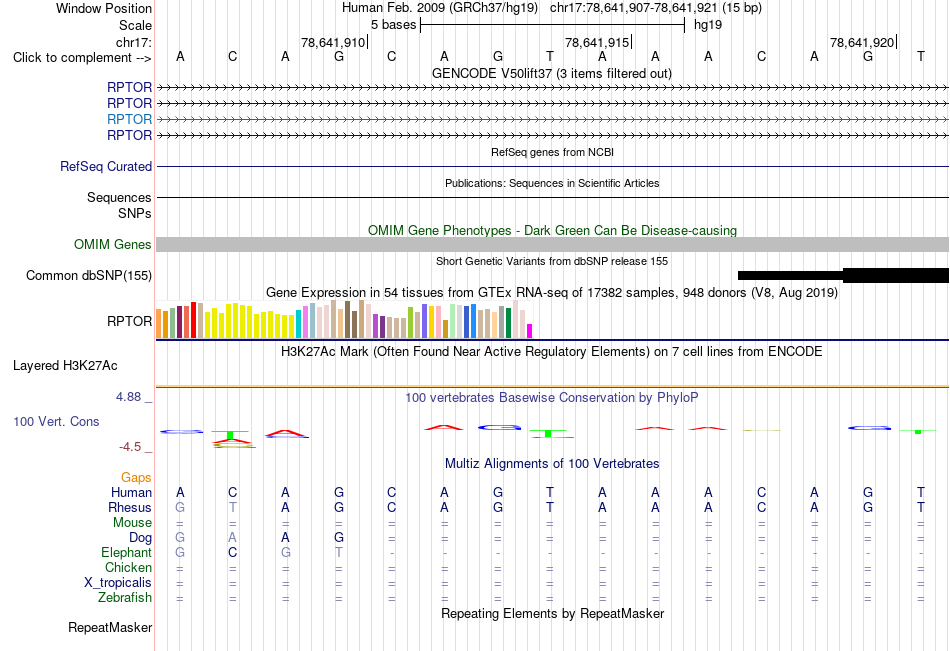This screenshot has width=950, height=651.
Task: Click 'Repeating Elements by RepeatMasker' title
Action: tap(553, 613)
